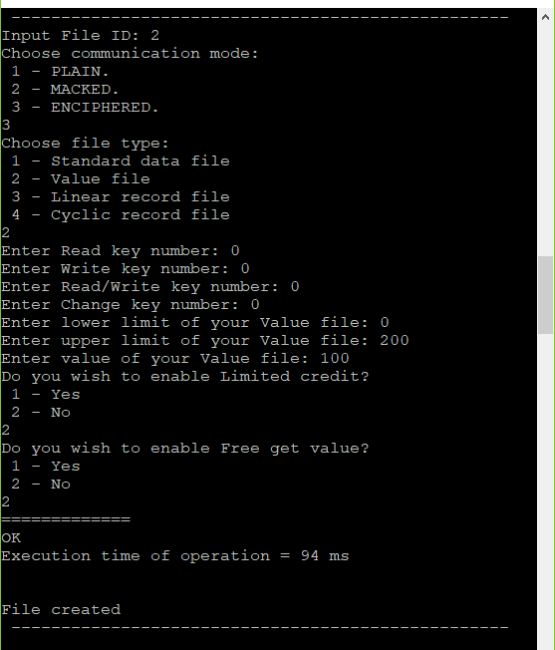Click the 'Execution time of operation = 94 ms' line

tap(175, 556)
